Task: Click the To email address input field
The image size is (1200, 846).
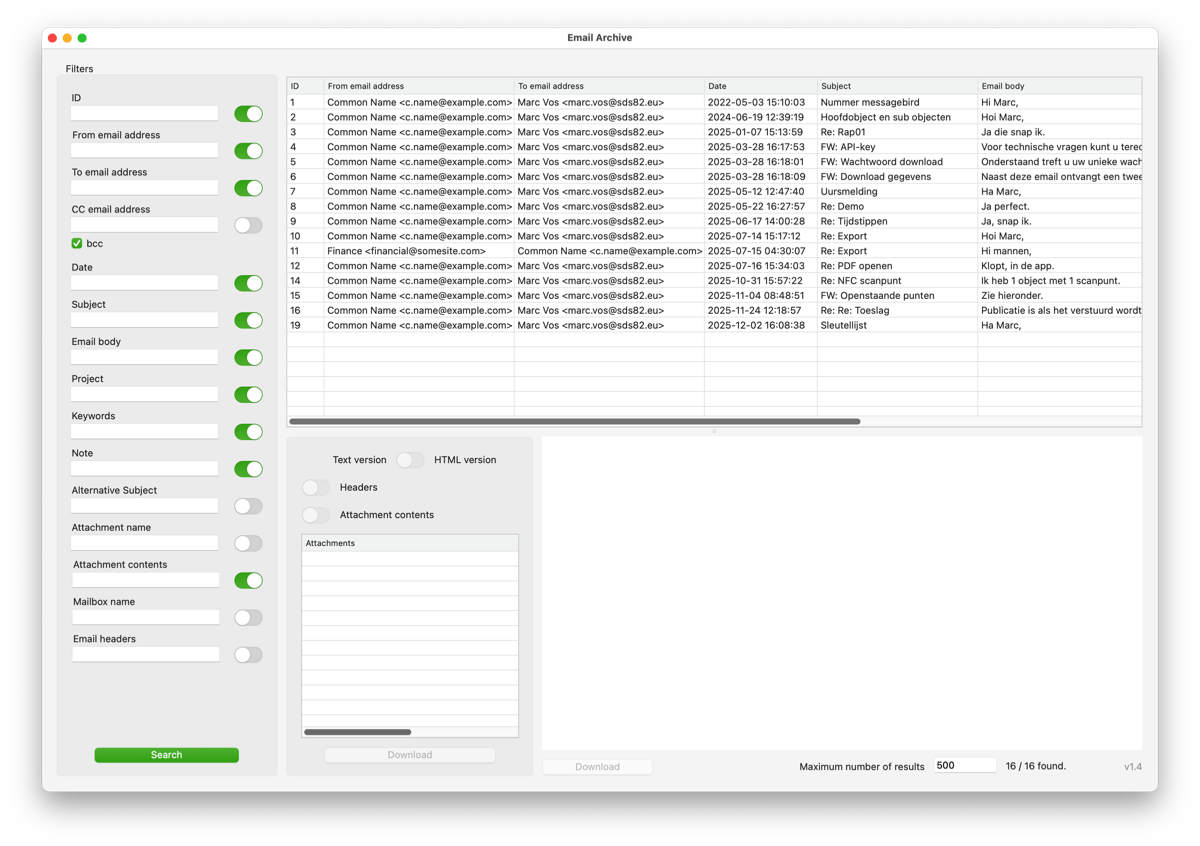Action: tap(145, 187)
